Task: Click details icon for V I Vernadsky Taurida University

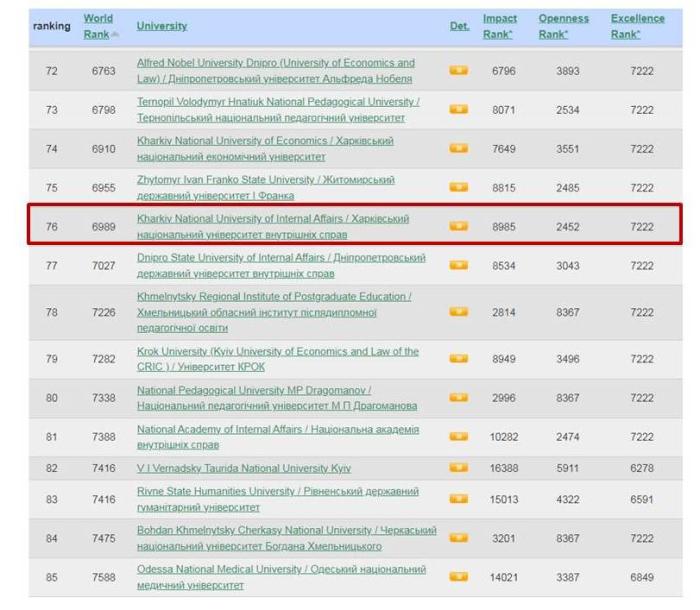Action: pos(458,468)
